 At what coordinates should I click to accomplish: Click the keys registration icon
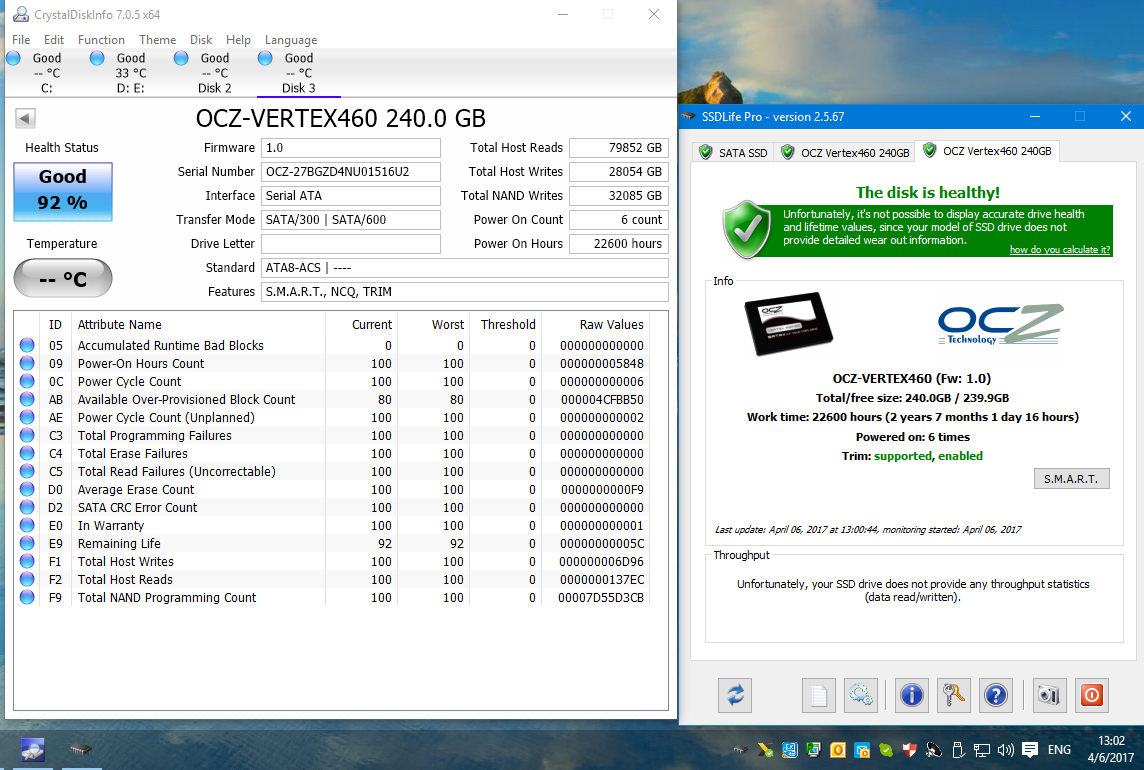point(953,695)
